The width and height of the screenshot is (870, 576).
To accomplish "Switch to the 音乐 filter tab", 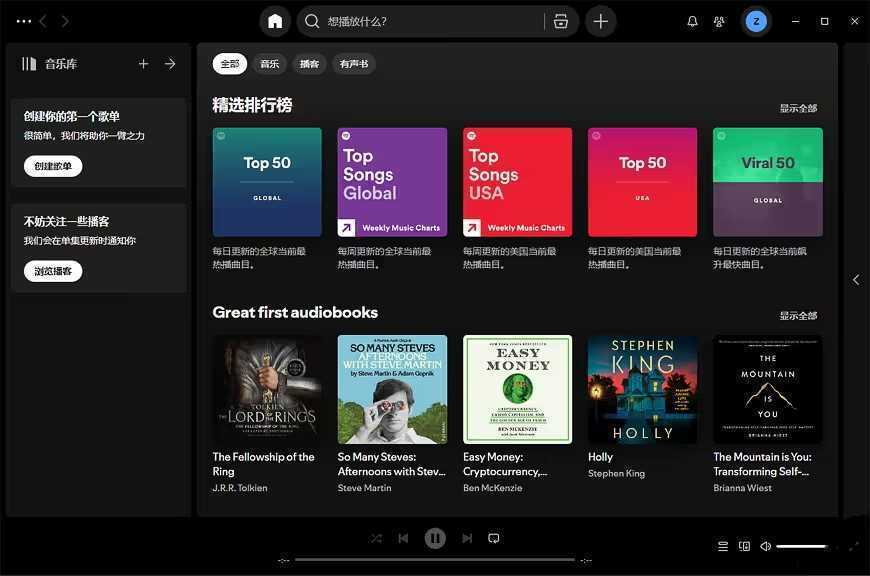I will click(268, 62).
